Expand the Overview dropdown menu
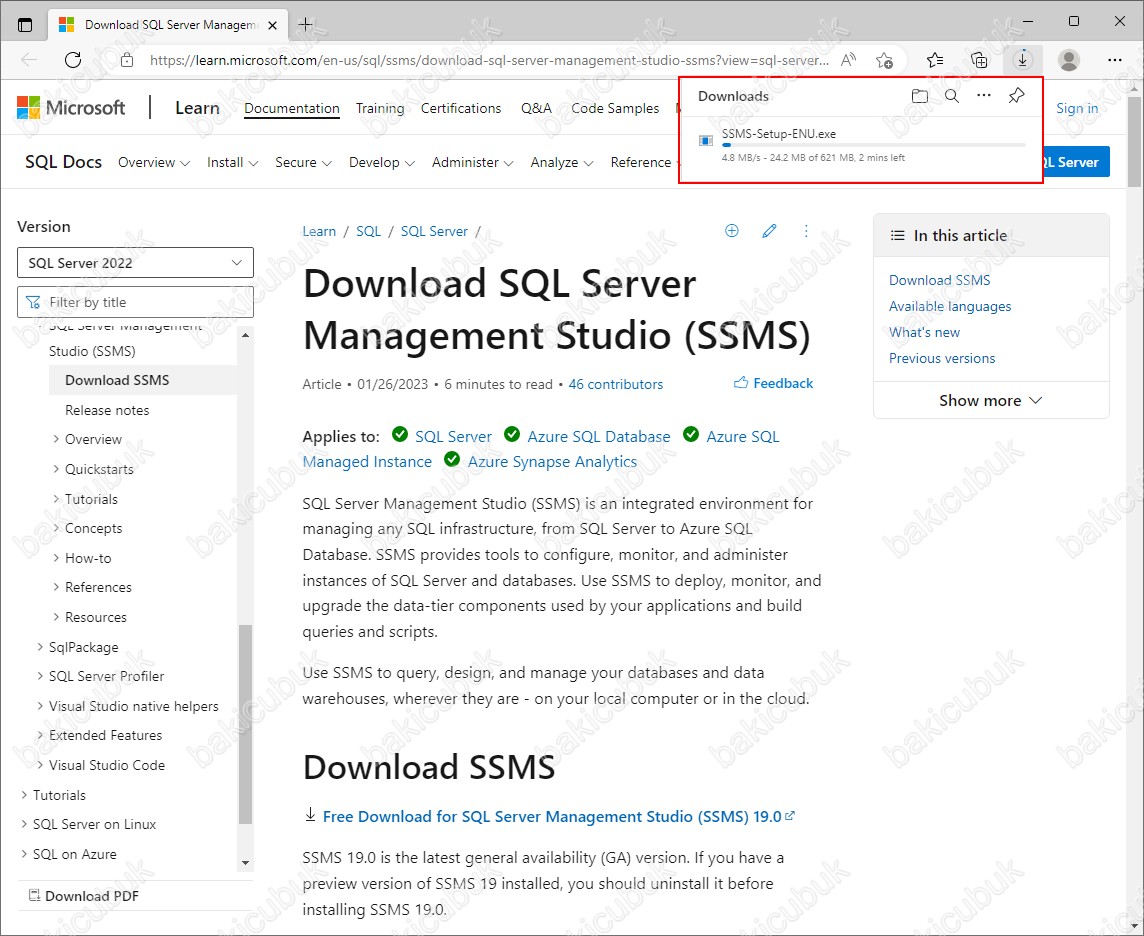 (x=154, y=162)
